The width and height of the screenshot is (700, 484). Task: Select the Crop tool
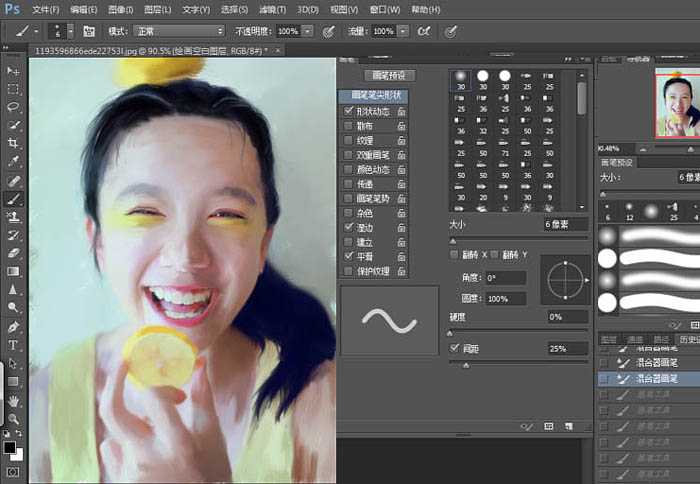(x=14, y=143)
